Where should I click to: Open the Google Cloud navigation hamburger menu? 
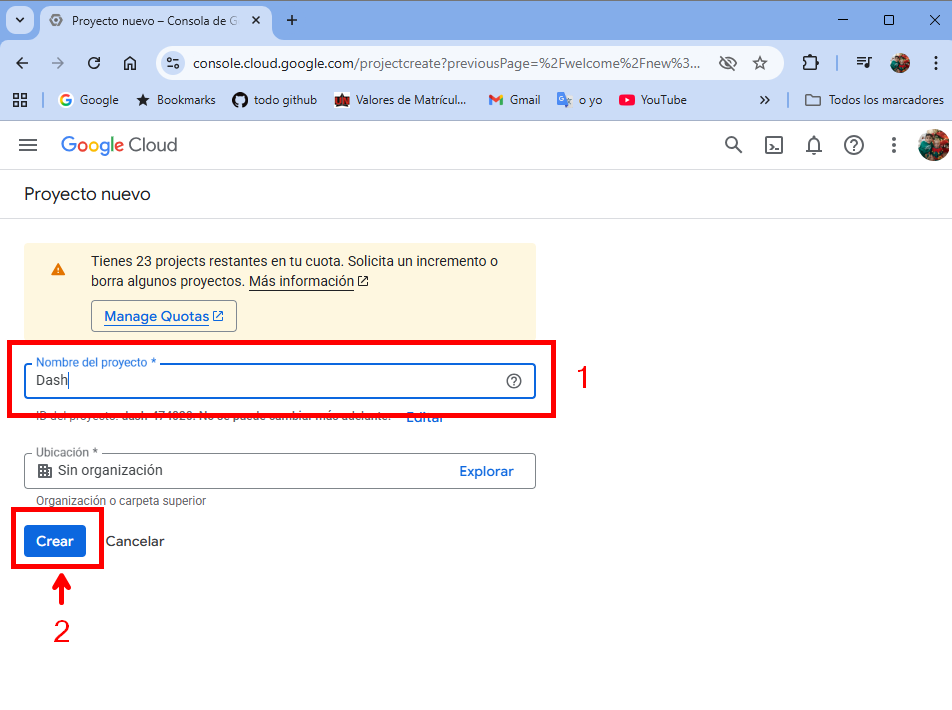tap(28, 145)
